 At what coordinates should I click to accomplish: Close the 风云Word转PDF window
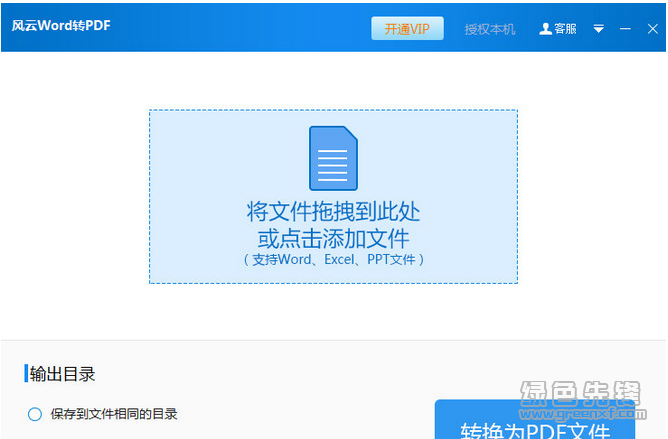point(653,29)
